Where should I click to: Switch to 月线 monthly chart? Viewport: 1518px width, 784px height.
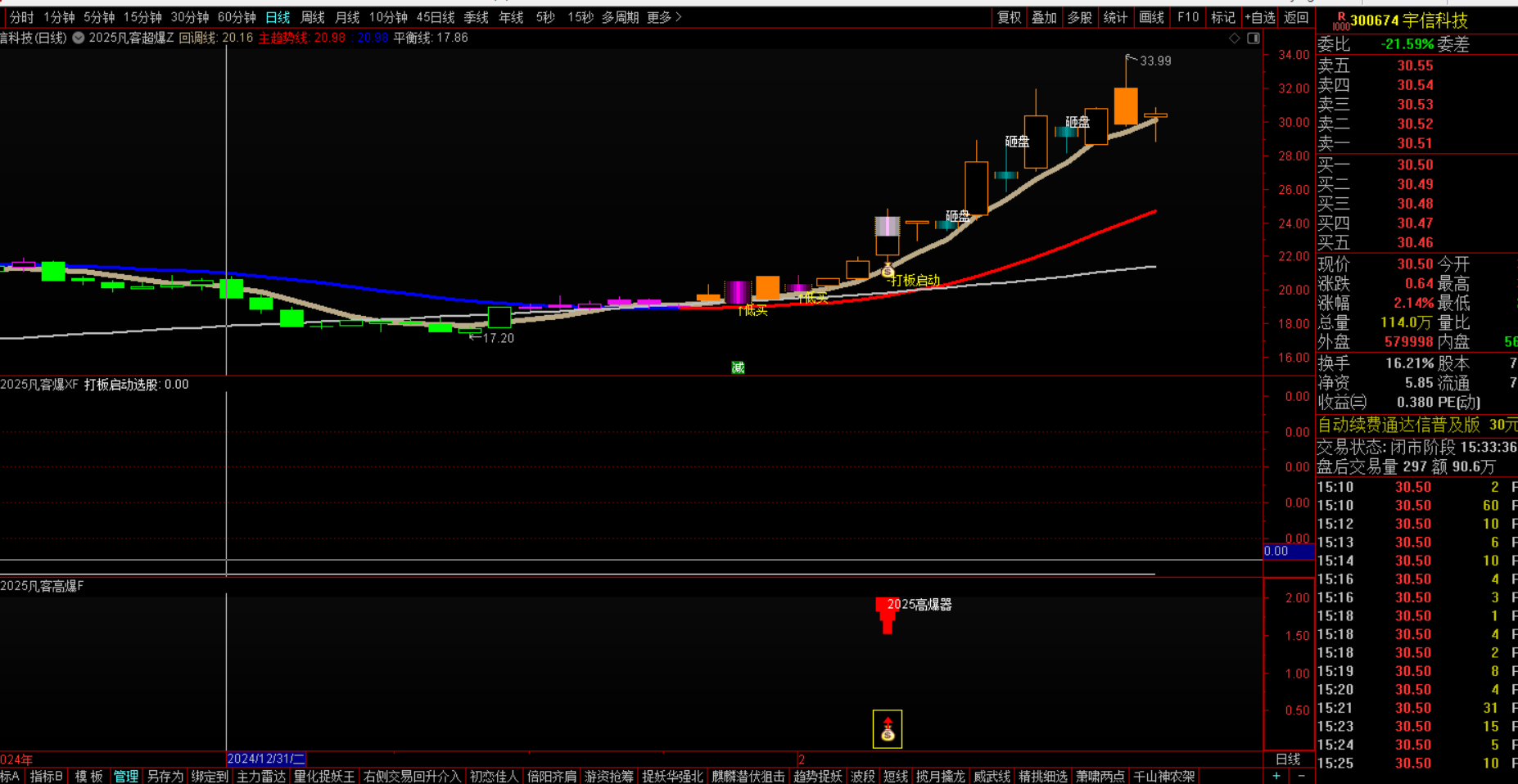(347, 17)
